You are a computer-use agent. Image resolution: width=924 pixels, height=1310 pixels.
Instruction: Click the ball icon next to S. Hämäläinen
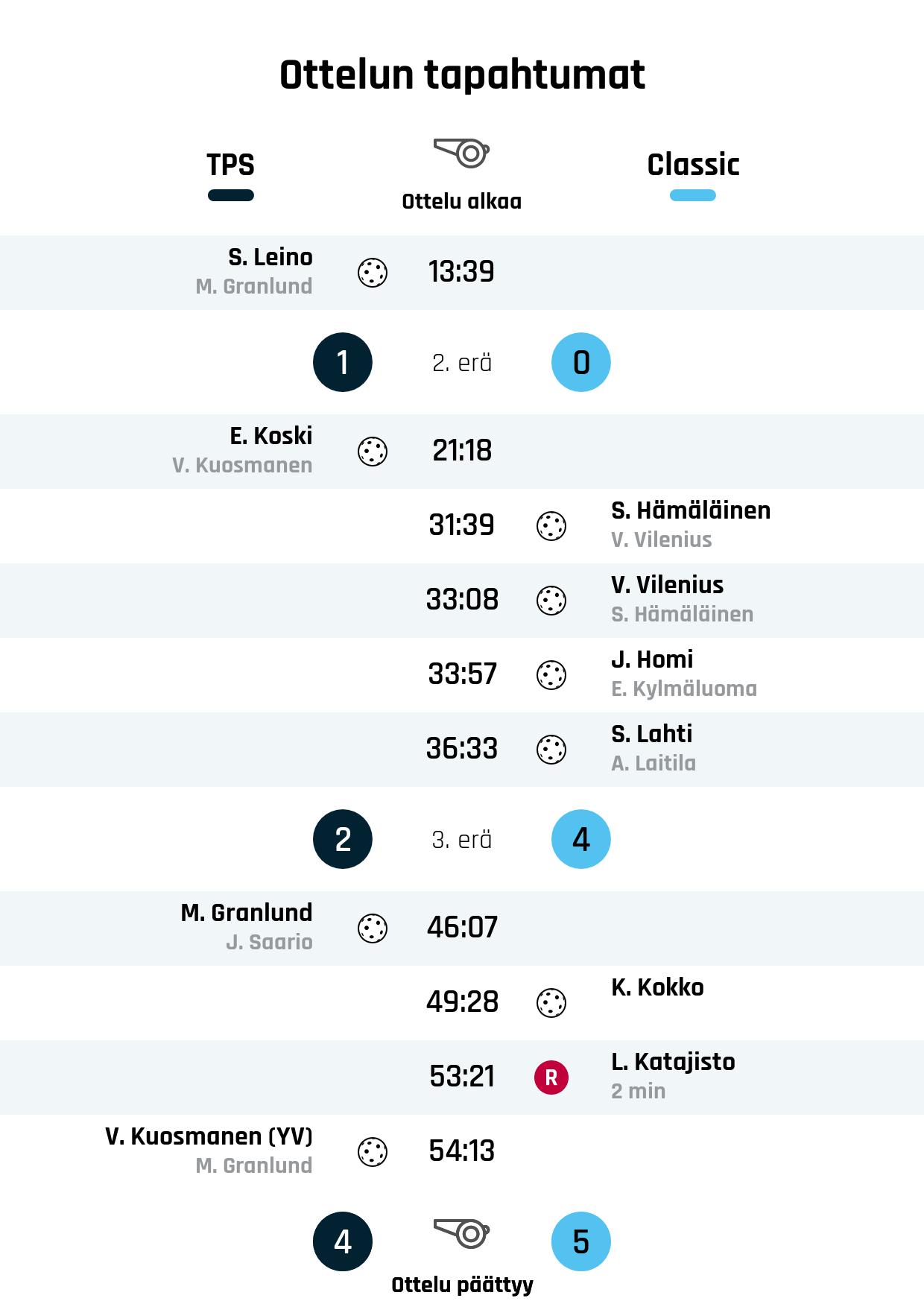[x=551, y=526]
